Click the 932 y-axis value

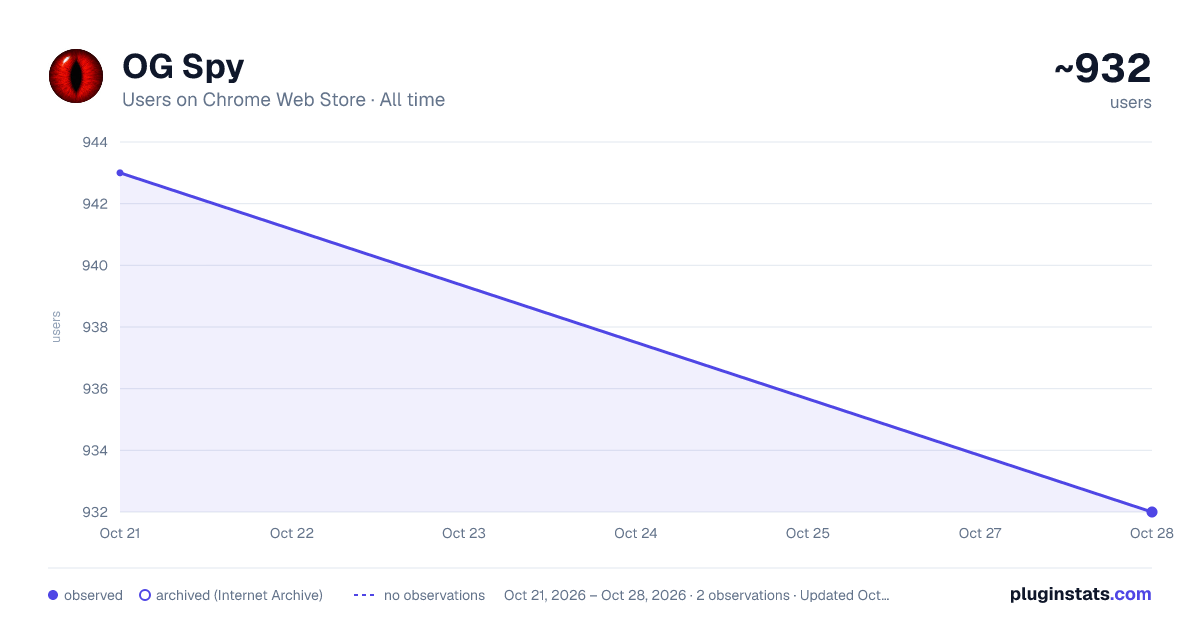(x=95, y=512)
